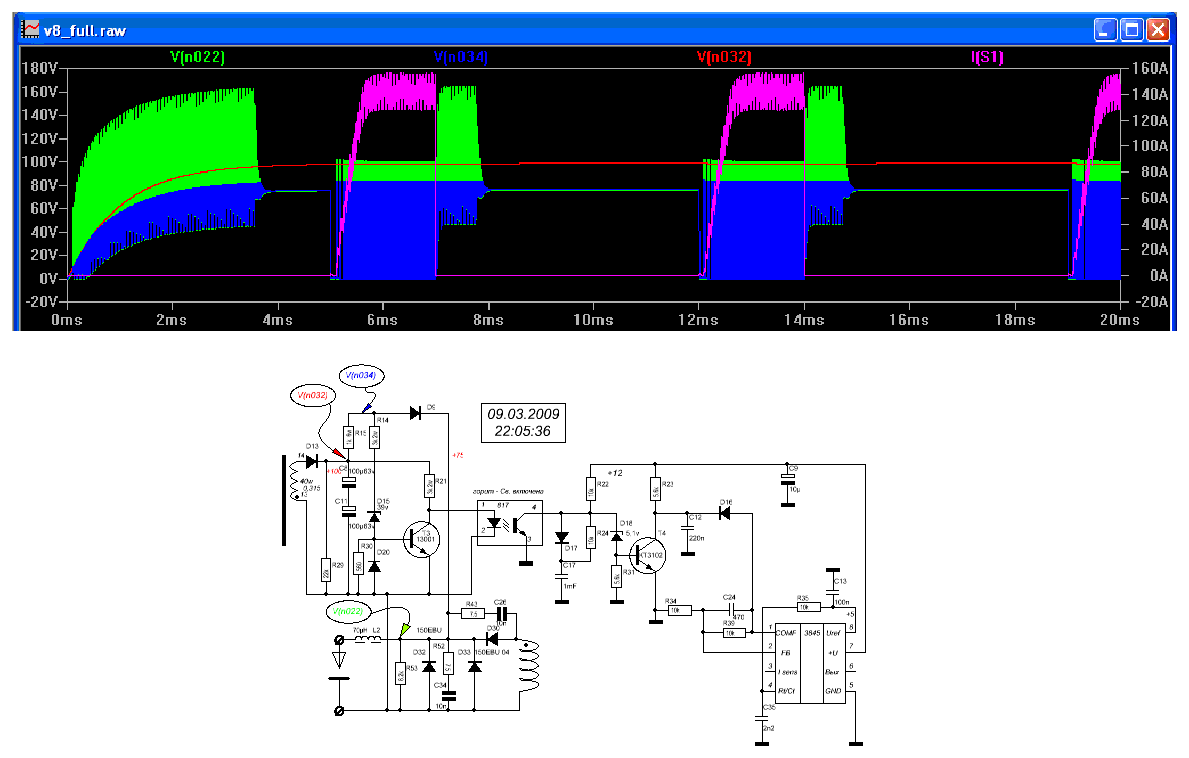Click the magenta I(S1) trace label
The image size is (1189, 758).
coord(986,58)
